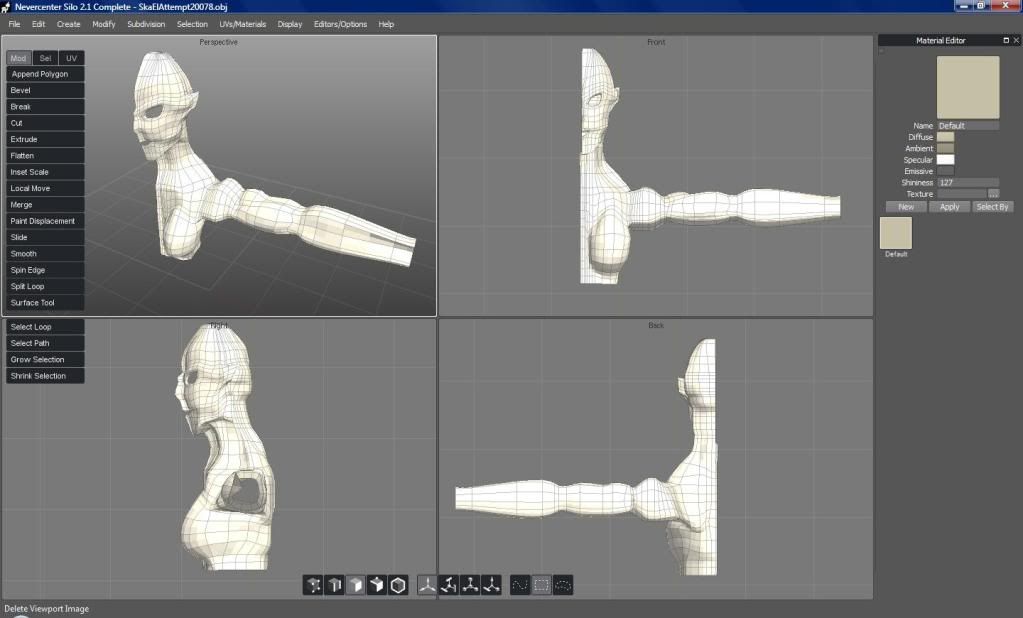Image resolution: width=1023 pixels, height=618 pixels.
Task: Browse for texture with the ... button
Action: coord(993,194)
